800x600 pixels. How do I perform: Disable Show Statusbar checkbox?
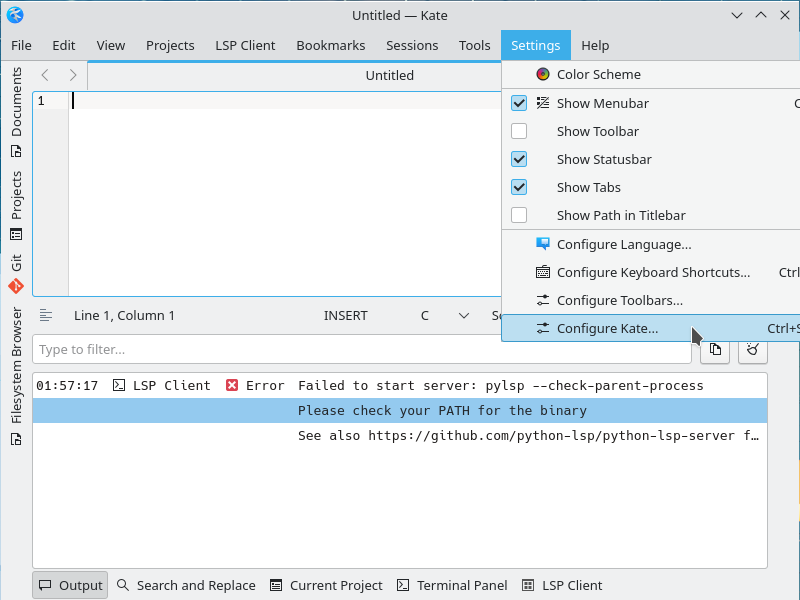pyautogui.click(x=519, y=159)
